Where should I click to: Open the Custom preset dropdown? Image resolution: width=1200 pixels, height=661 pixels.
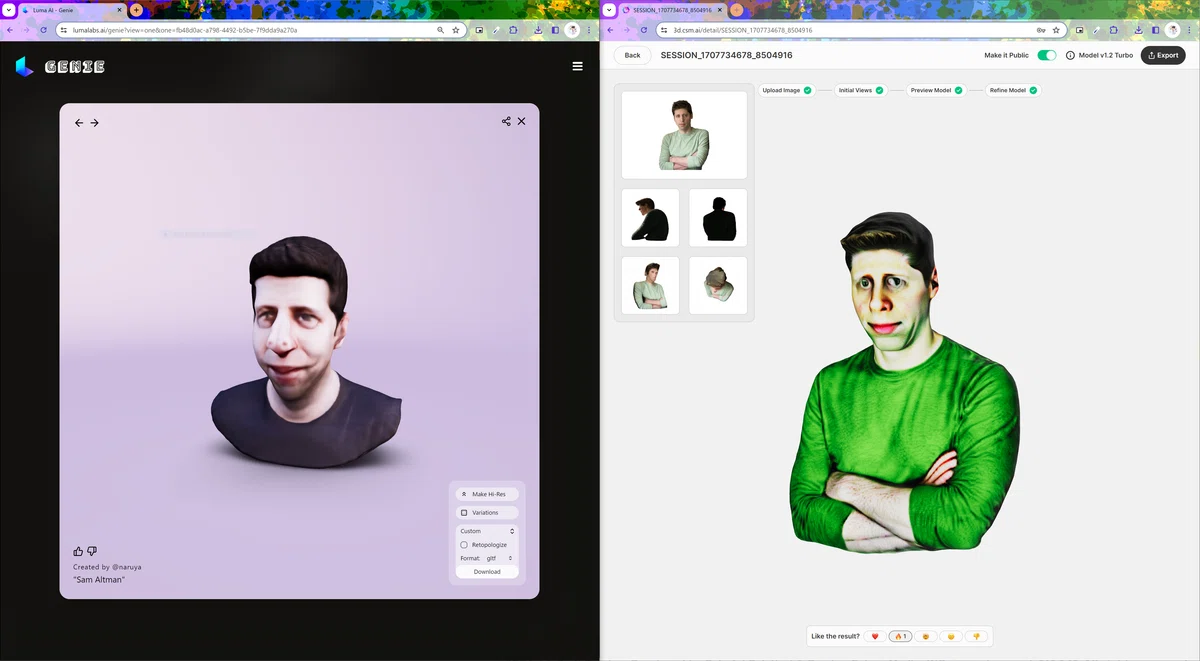[487, 531]
